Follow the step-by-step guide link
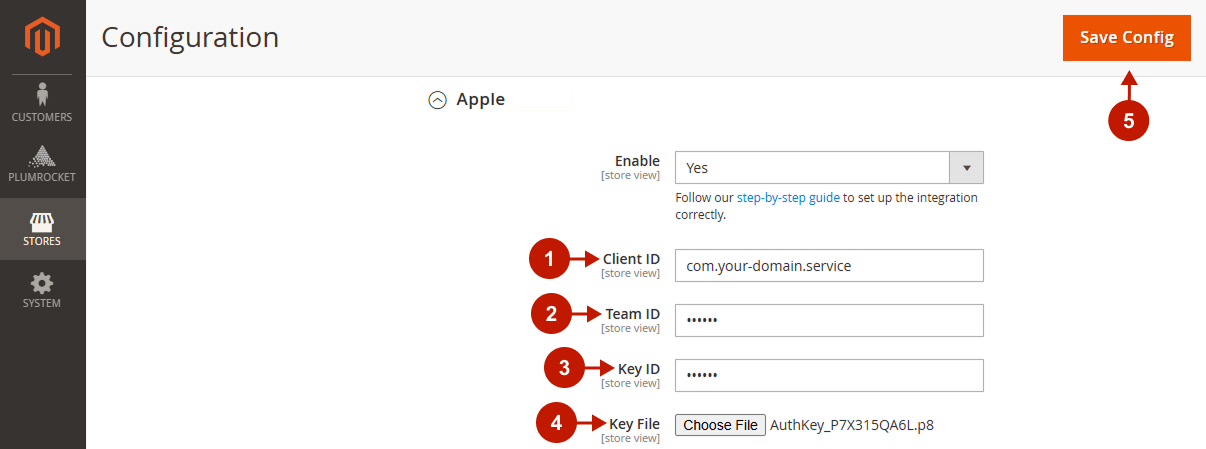Screen dimensions: 1206x449 click(788, 198)
